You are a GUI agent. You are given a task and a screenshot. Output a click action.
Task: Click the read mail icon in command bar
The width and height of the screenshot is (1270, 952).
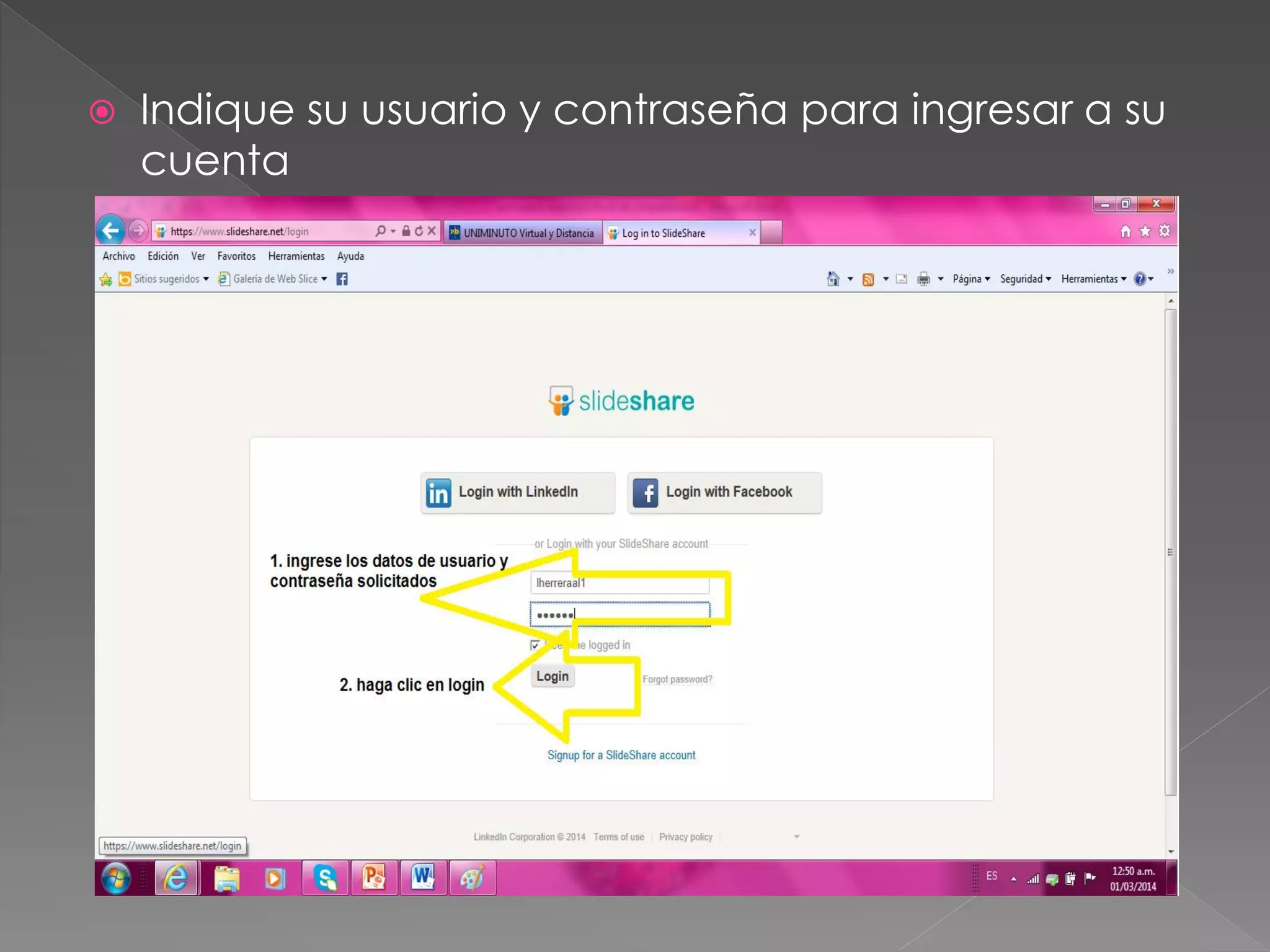pos(902,279)
